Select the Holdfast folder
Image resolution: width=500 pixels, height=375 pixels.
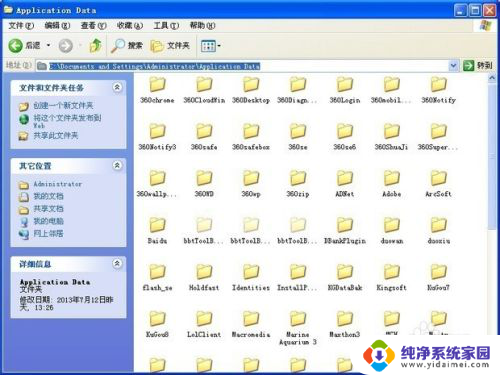pyautogui.click(x=204, y=278)
